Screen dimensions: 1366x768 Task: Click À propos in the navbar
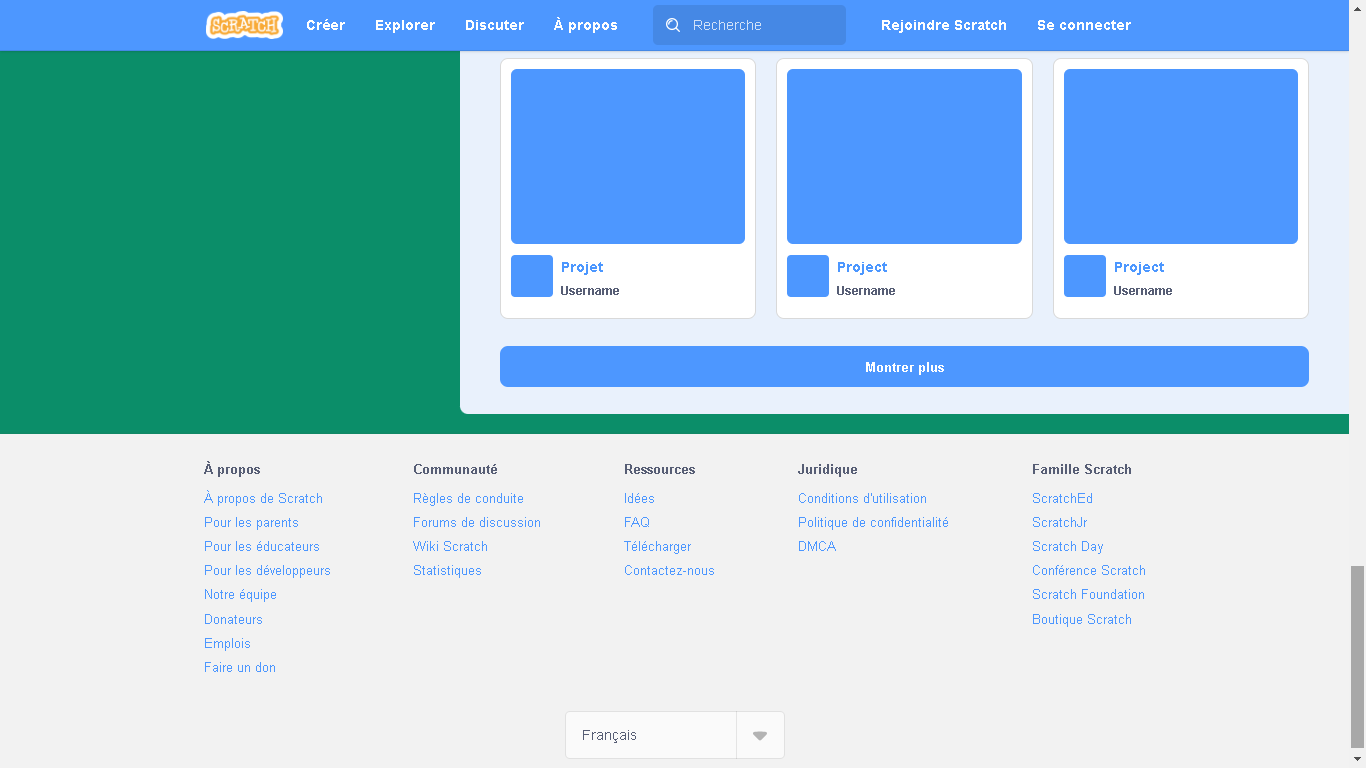(585, 25)
